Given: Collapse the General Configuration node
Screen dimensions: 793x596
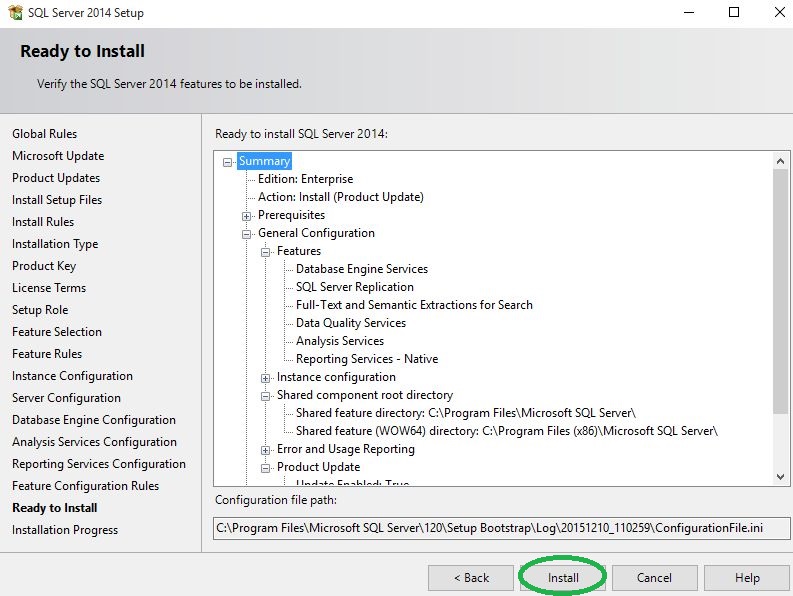Looking at the screenshot, I should [246, 234].
